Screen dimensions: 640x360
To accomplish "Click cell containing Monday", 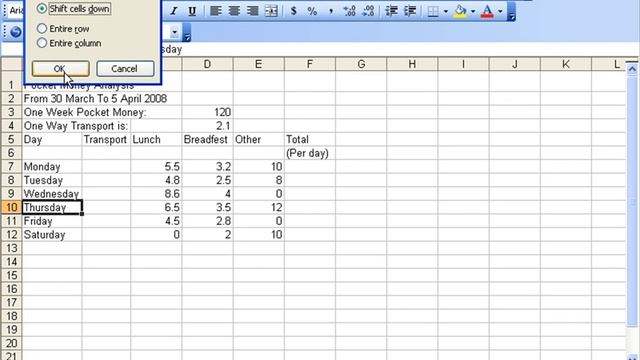I will [x=52, y=167].
